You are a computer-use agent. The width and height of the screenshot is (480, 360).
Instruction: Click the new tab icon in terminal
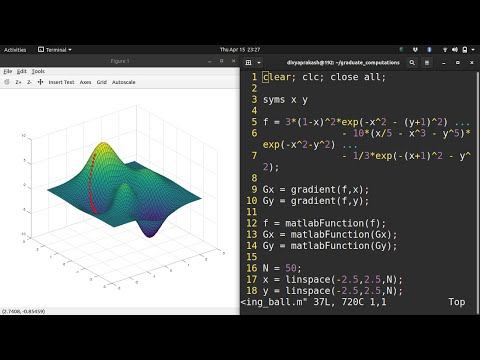[248, 62]
